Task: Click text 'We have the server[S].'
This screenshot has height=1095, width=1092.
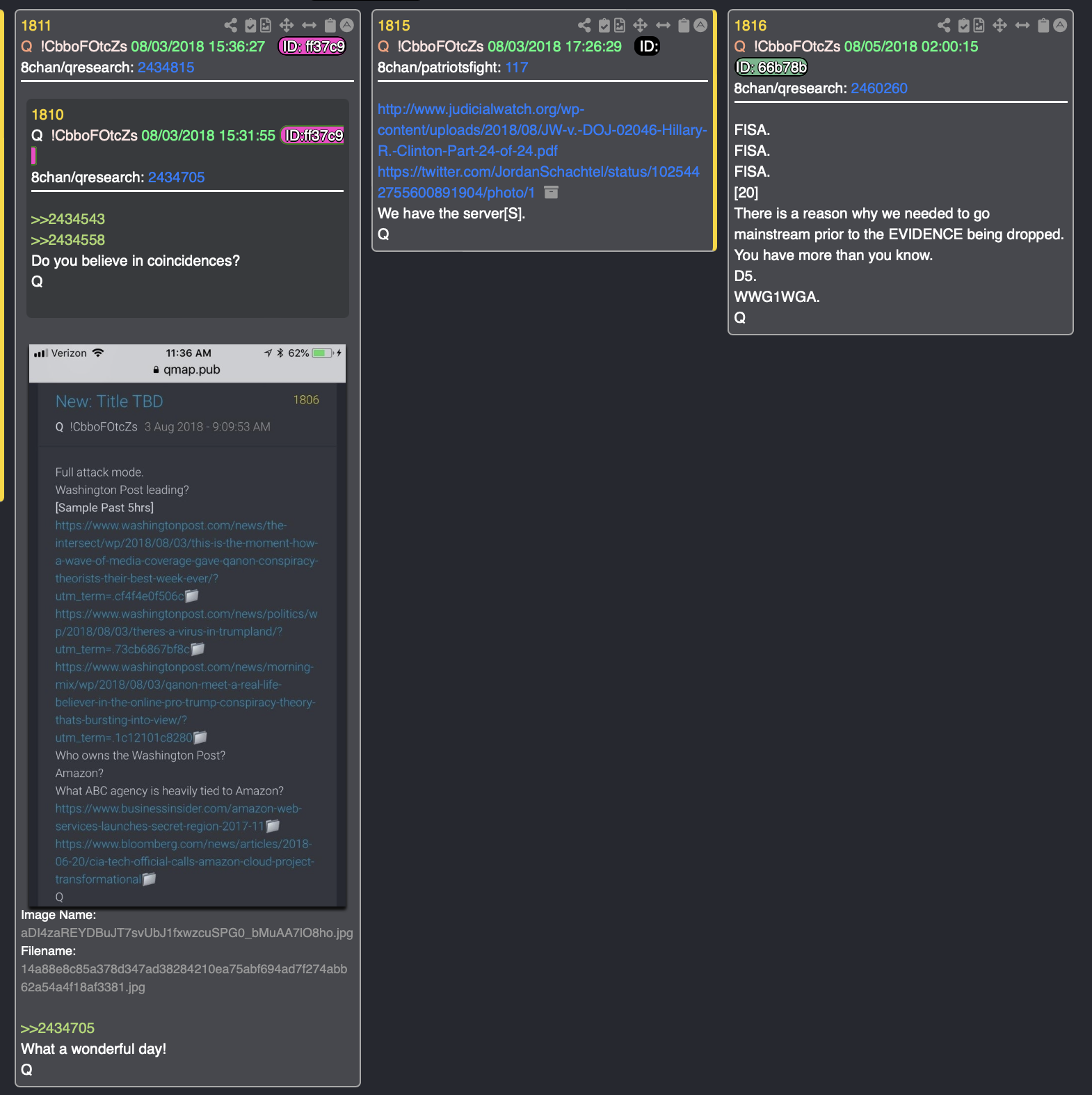Action: (x=451, y=214)
